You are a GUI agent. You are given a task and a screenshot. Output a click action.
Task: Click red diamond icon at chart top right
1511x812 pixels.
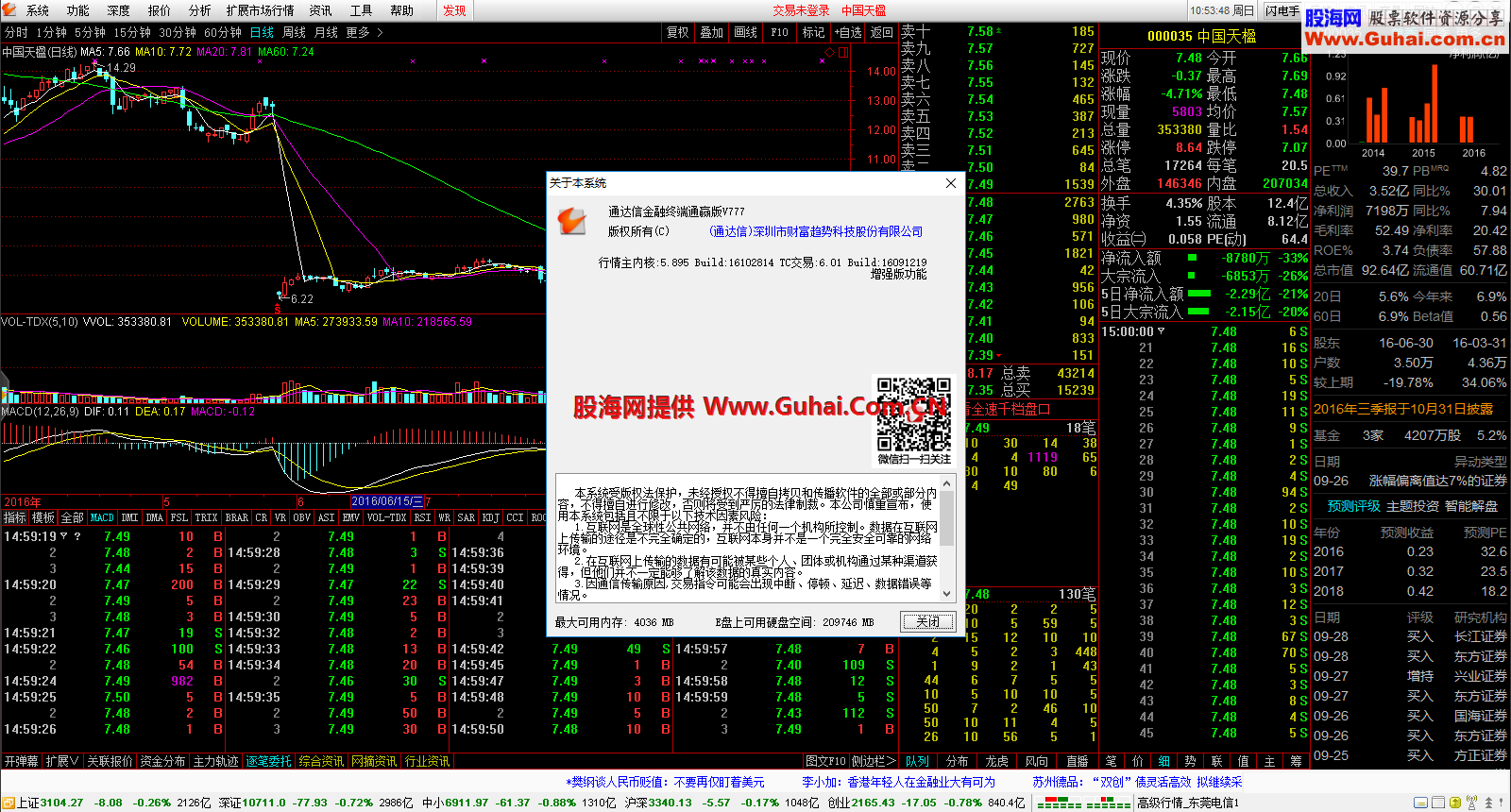(x=830, y=52)
